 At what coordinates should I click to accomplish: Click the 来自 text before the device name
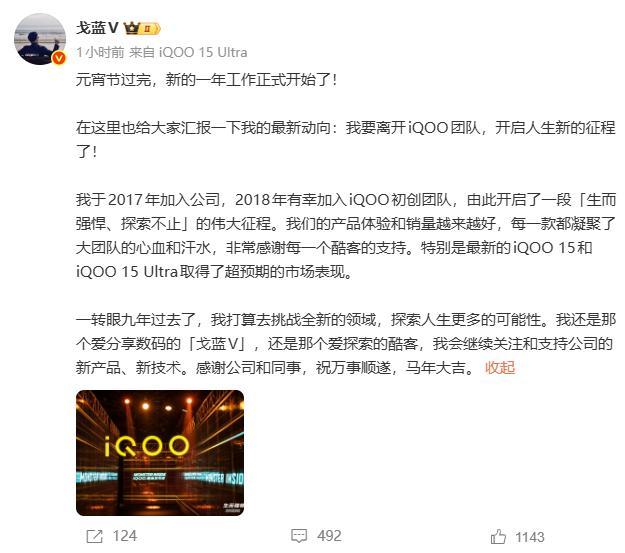[x=142, y=52]
